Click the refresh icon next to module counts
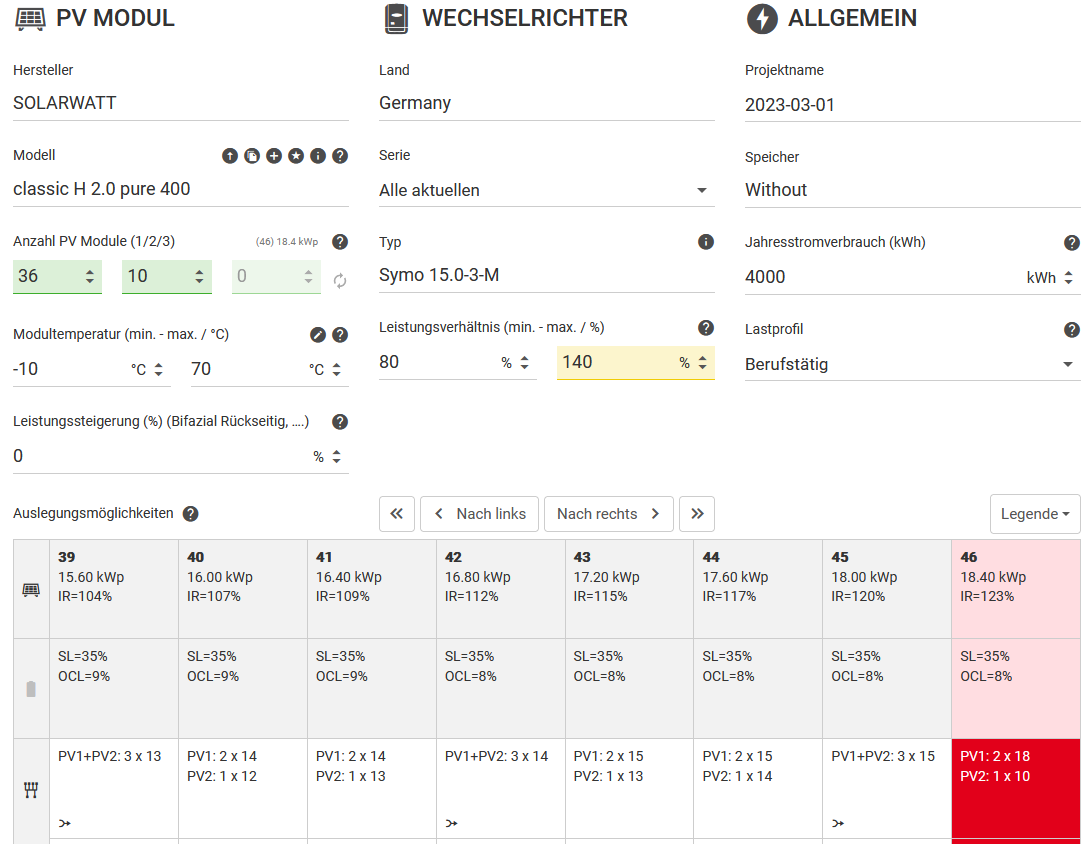 pos(340,281)
